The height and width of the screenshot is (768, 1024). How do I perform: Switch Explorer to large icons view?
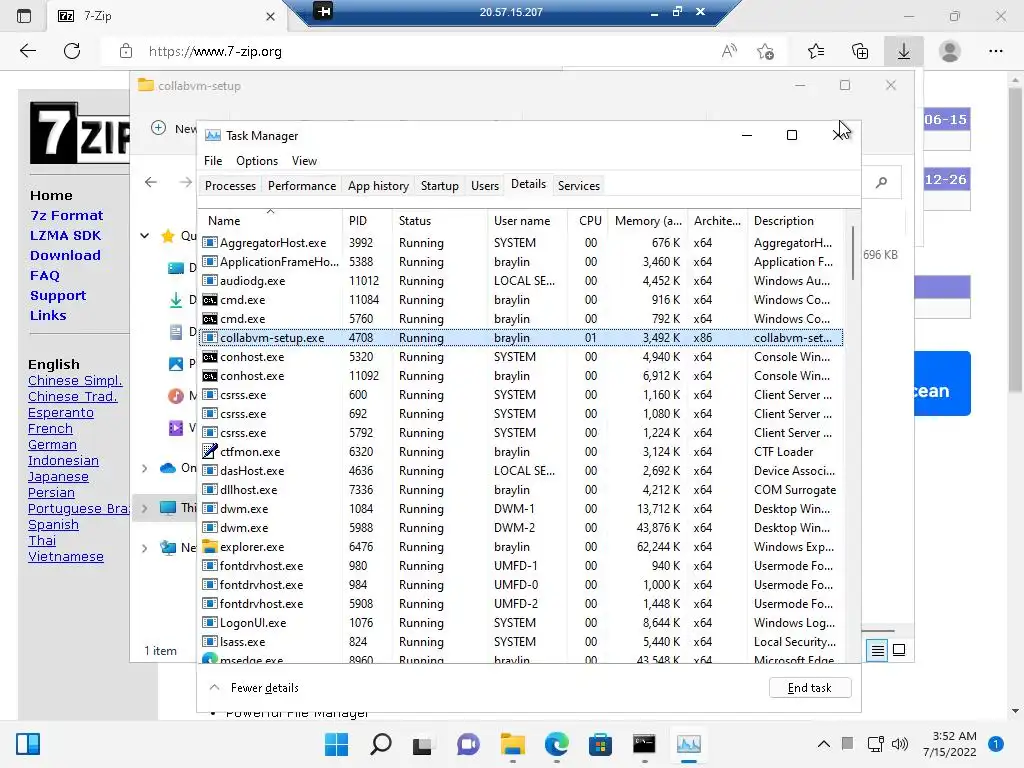click(x=899, y=650)
